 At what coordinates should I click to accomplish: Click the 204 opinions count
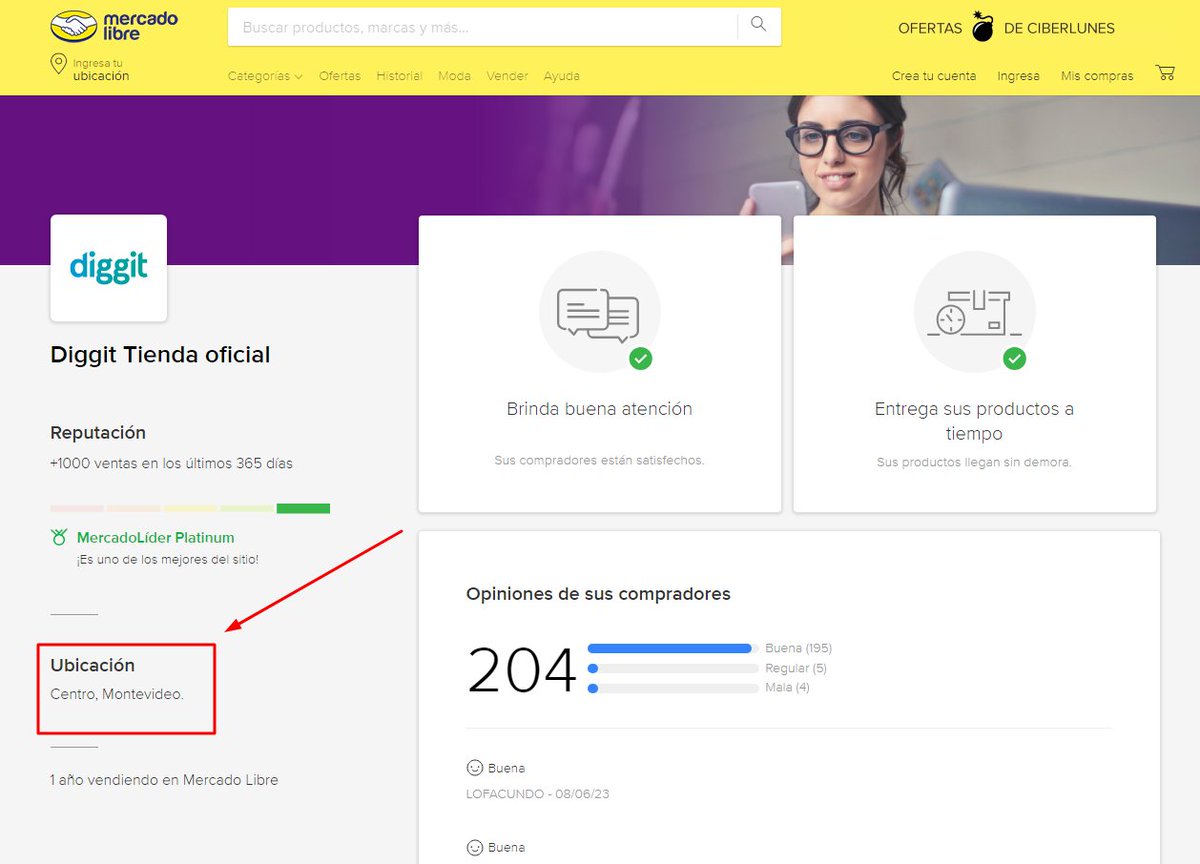pos(522,670)
